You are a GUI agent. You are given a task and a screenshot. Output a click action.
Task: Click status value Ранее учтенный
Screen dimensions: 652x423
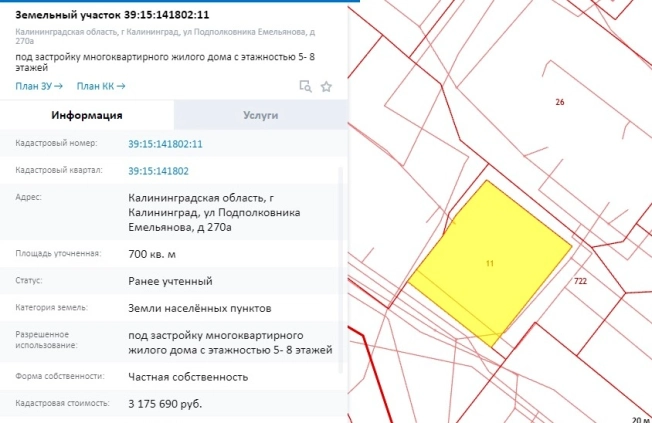tap(170, 281)
